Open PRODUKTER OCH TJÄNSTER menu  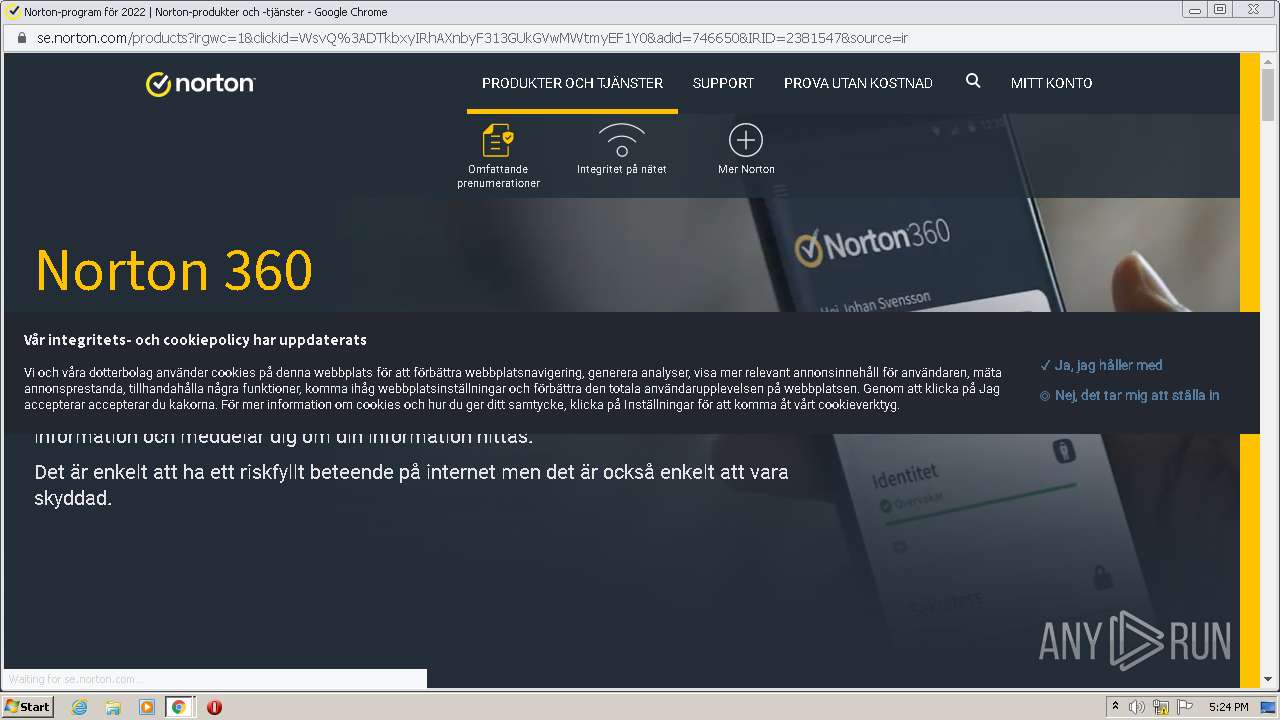[572, 83]
